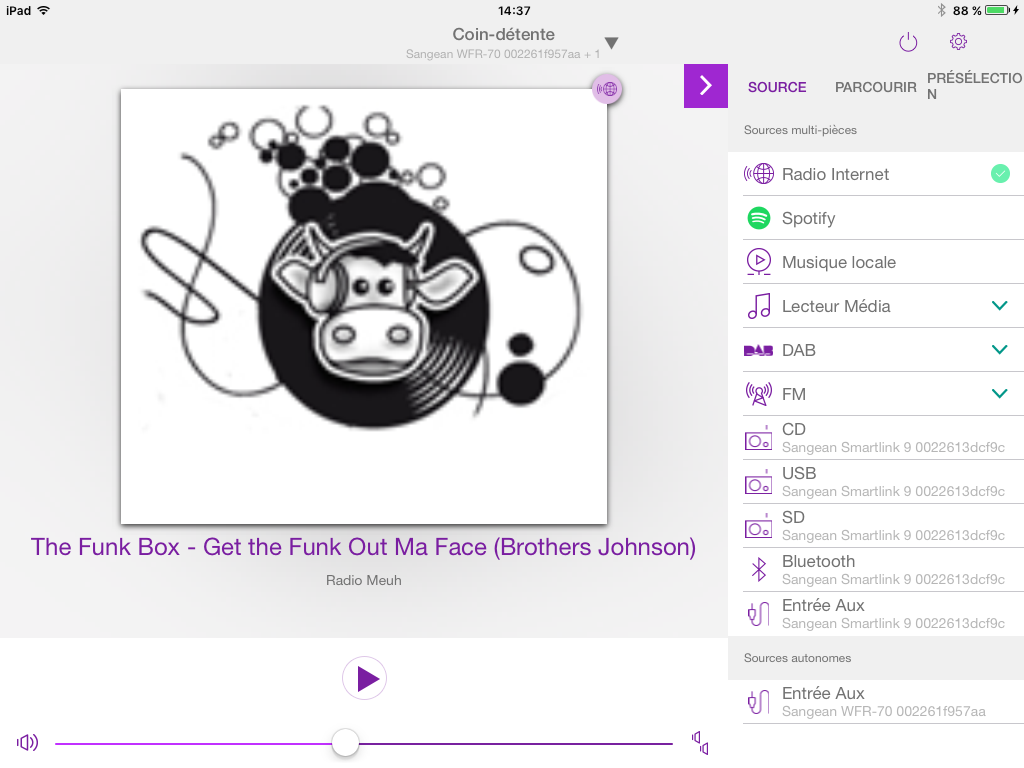The width and height of the screenshot is (1024, 768).
Task: Tap the green checkmark on Radio Internet
Action: tap(1000, 174)
